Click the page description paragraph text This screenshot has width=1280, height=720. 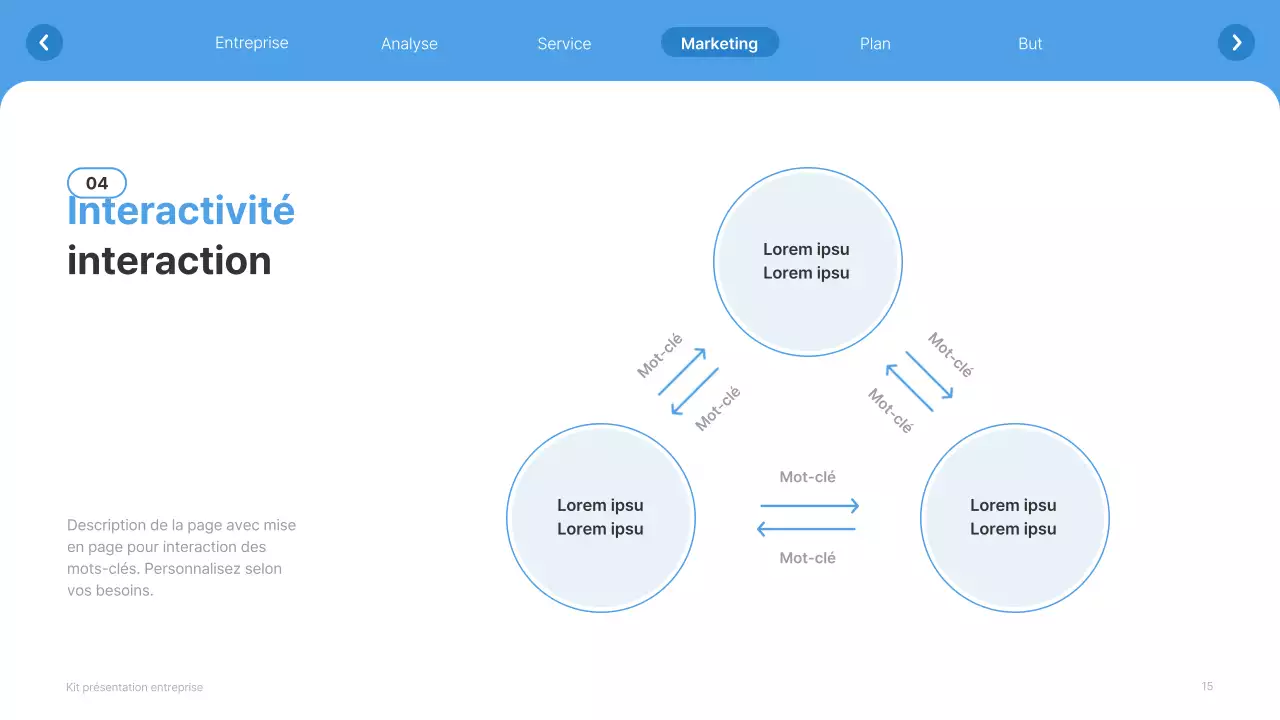click(x=180, y=557)
